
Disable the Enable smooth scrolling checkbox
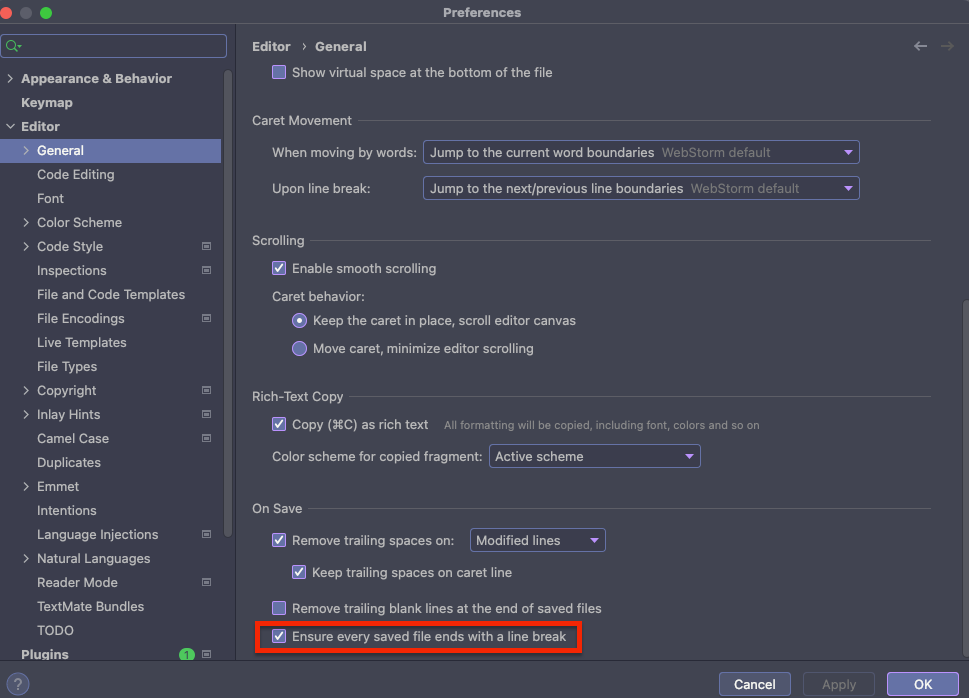click(x=279, y=268)
